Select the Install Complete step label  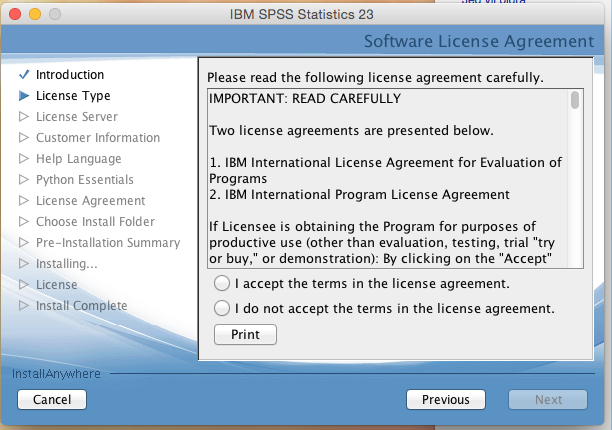click(x=81, y=306)
